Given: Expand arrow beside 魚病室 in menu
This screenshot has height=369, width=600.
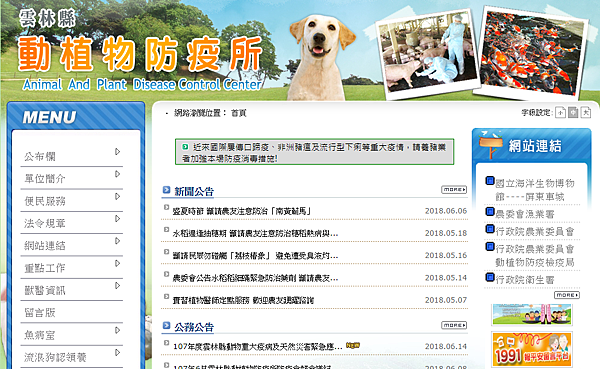Looking at the screenshot, I should point(117,330).
